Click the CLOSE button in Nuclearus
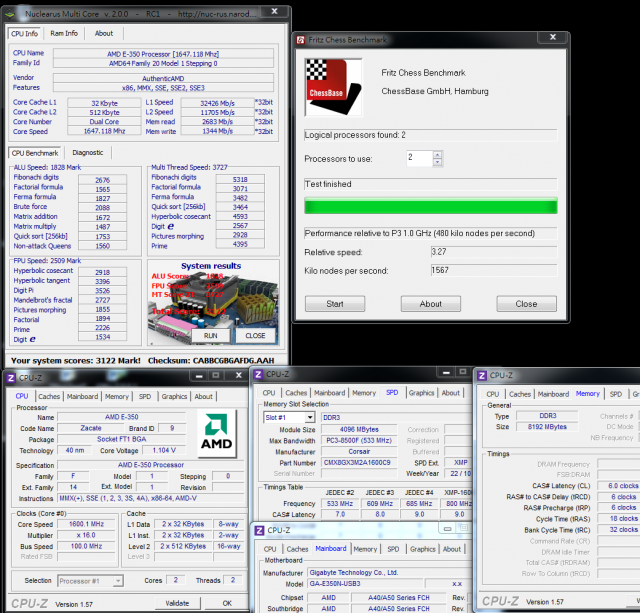Image resolution: width=640 pixels, height=613 pixels. (x=255, y=335)
